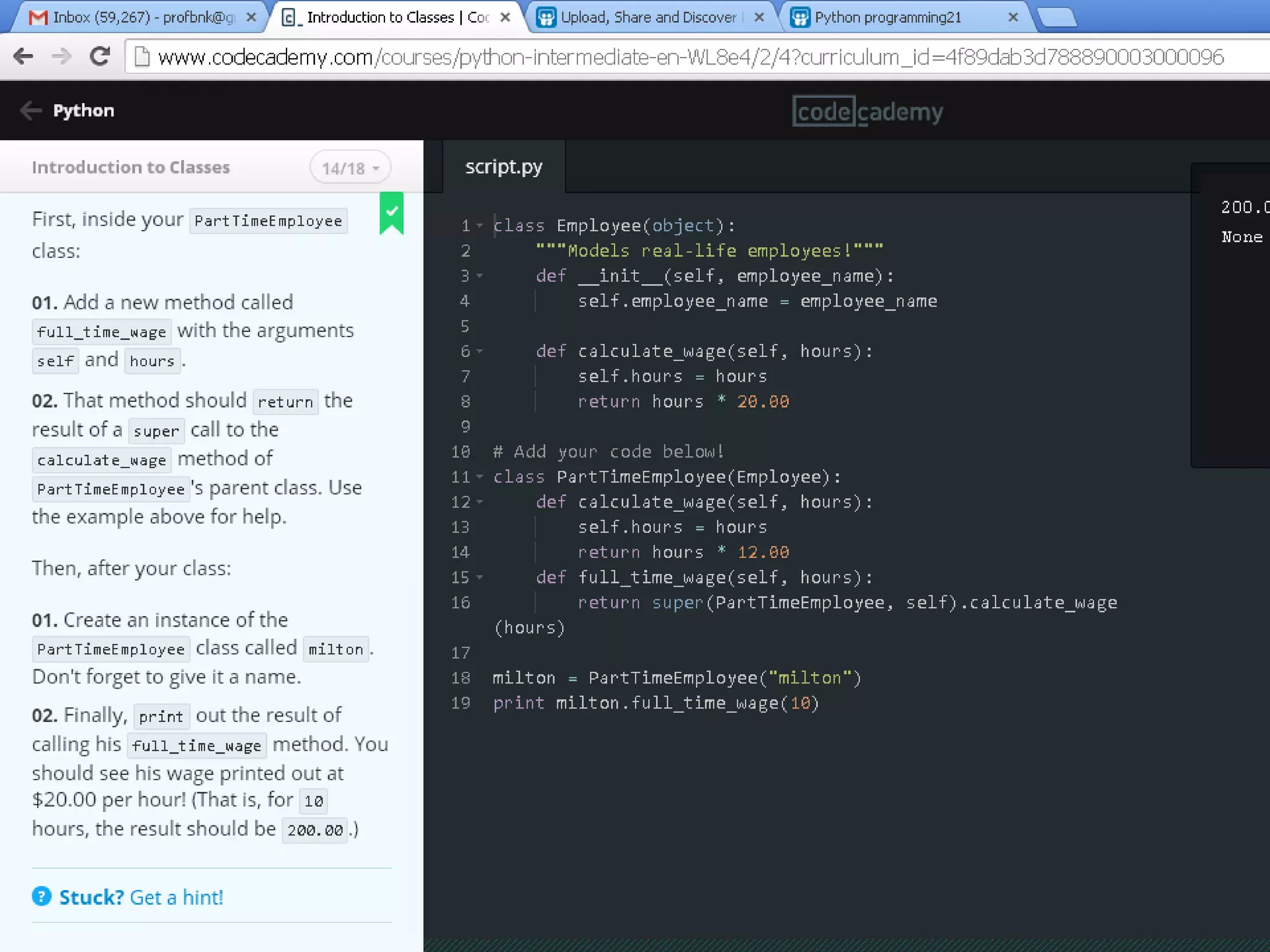Click the question mark hint icon
This screenshot has width=1270, height=952.
(42, 896)
